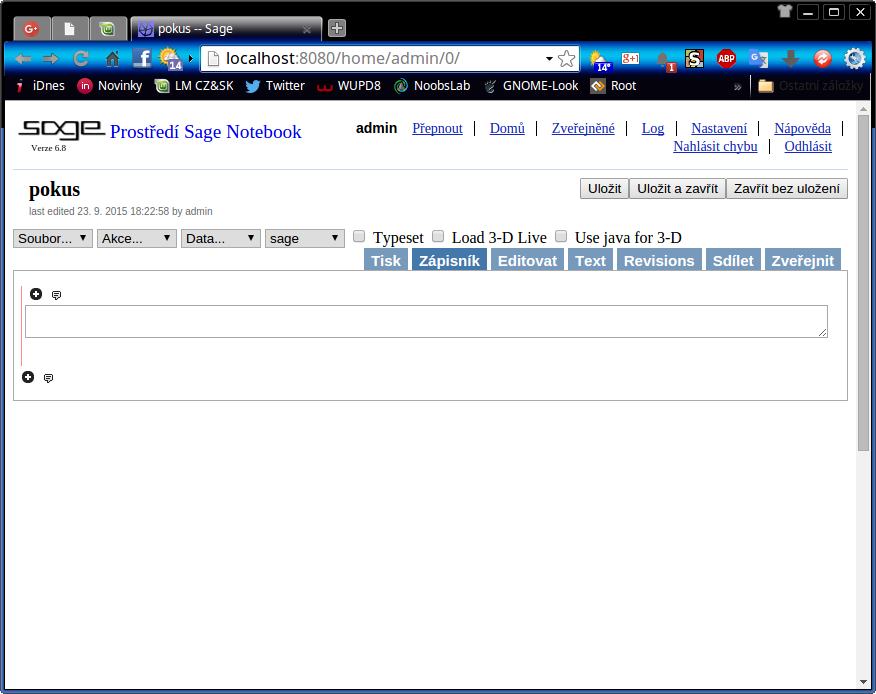Image resolution: width=876 pixels, height=694 pixels.
Task: Open the Zveřejněné link
Action: pyautogui.click(x=583, y=129)
